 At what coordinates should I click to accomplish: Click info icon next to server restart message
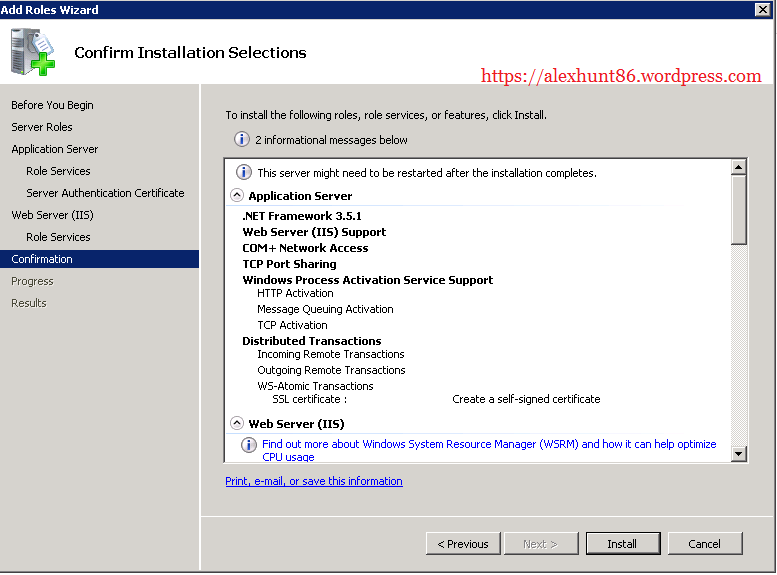coord(243,173)
